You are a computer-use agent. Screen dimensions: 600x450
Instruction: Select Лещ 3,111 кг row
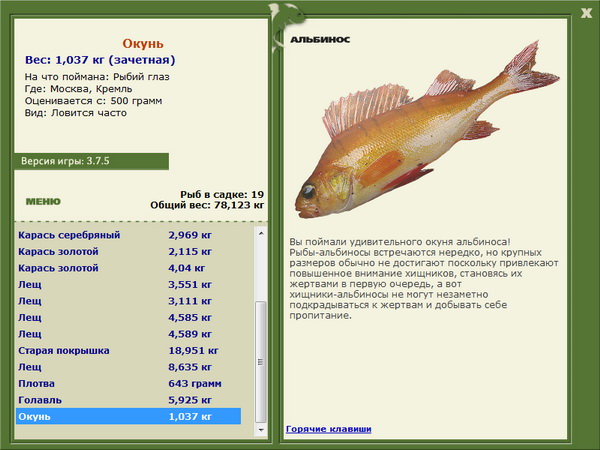pyautogui.click(x=128, y=301)
